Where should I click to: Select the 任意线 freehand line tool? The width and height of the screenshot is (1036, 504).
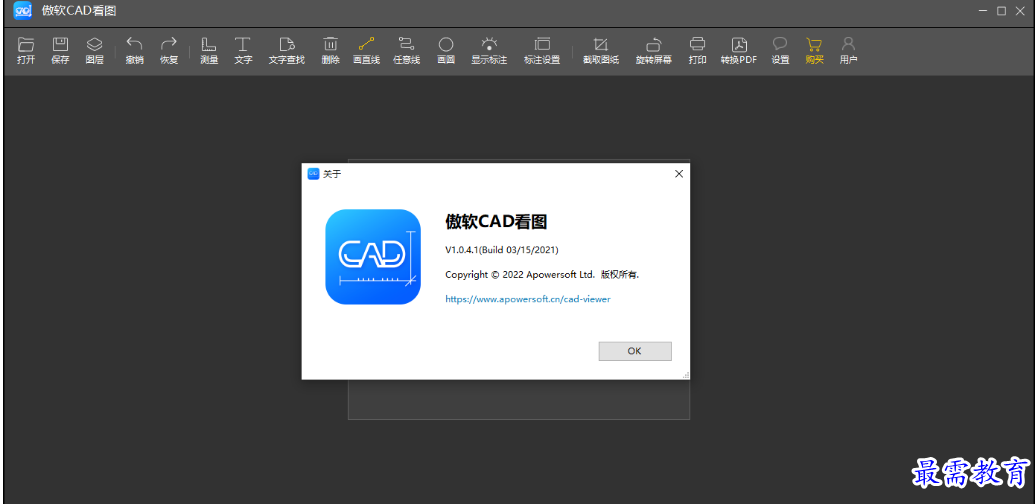pyautogui.click(x=406, y=51)
